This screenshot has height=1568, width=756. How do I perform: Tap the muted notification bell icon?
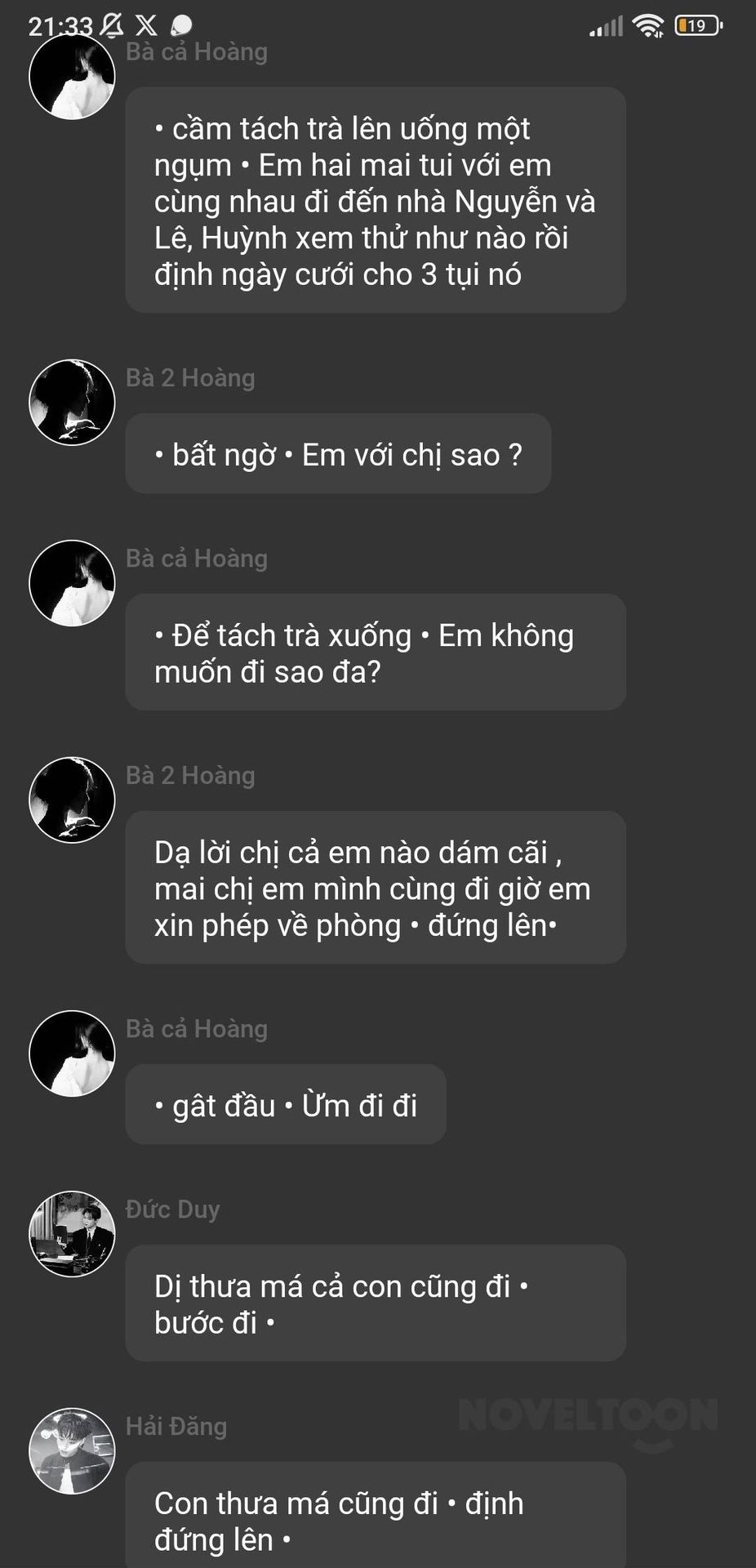click(111, 25)
